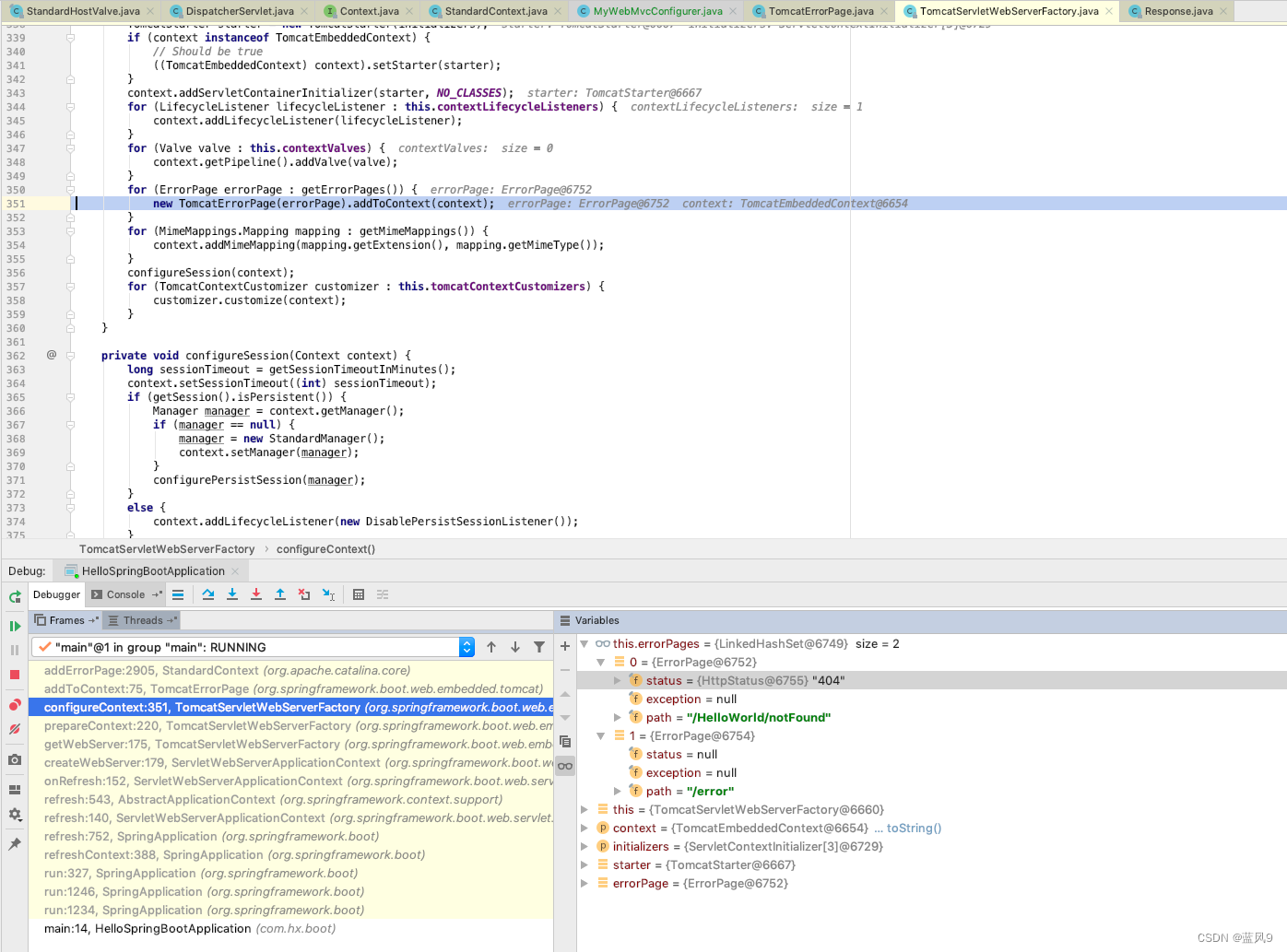Click the Rerun debug session icon
Screen dimensions: 1287x952
click(15, 596)
